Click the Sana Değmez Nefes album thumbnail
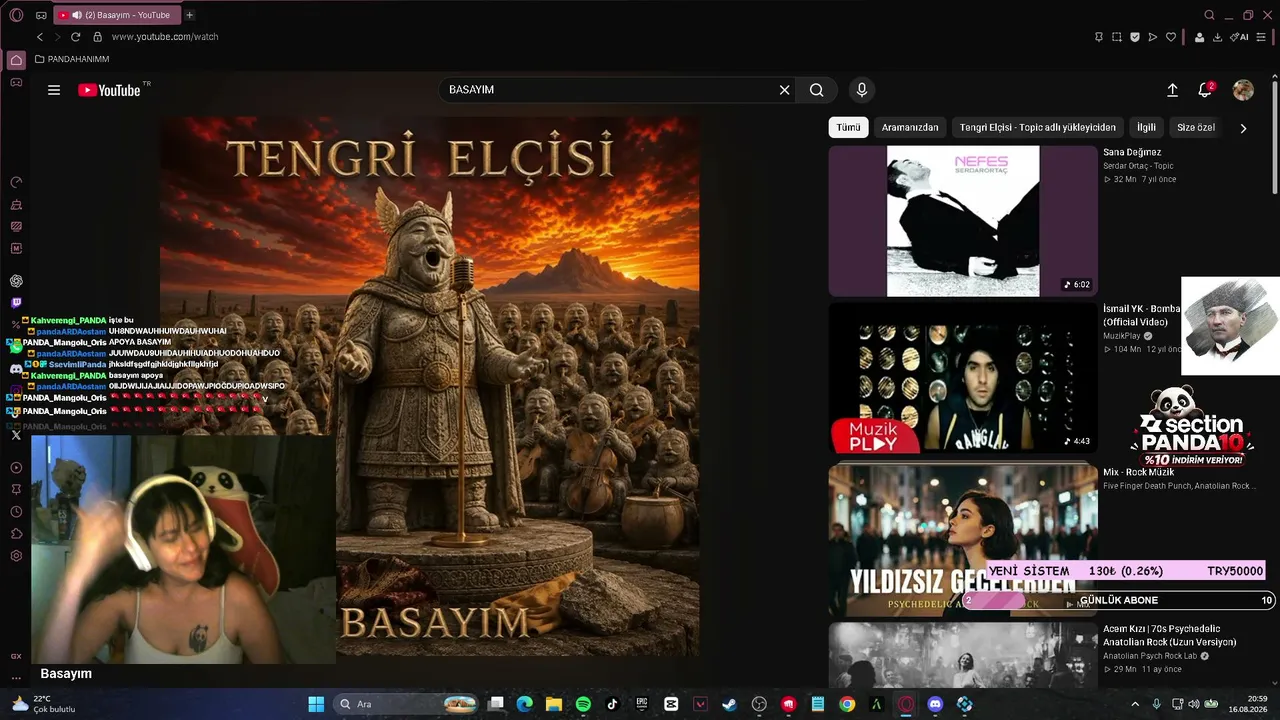 (963, 221)
